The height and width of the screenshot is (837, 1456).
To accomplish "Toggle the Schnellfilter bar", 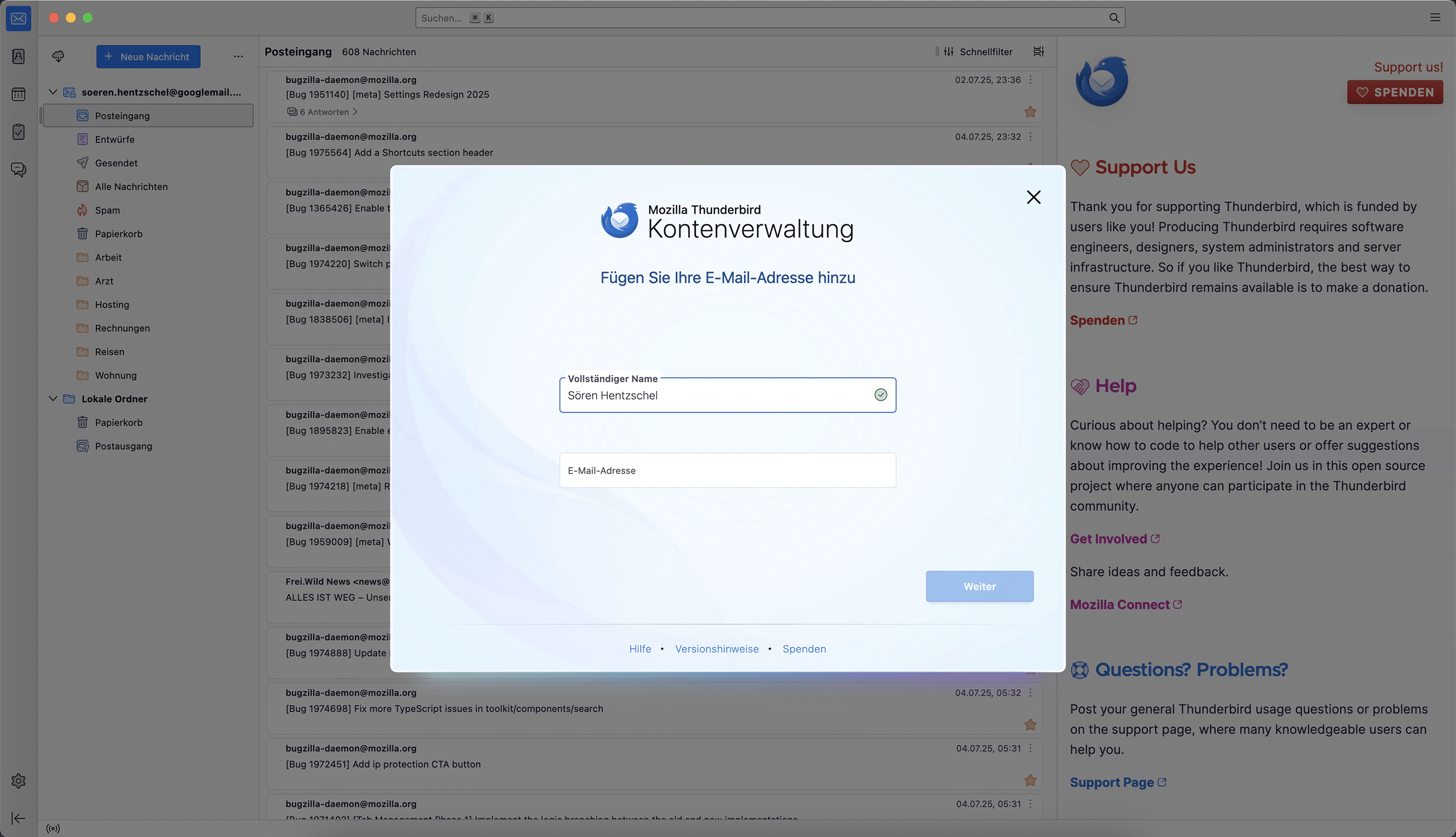I will pyautogui.click(x=979, y=52).
